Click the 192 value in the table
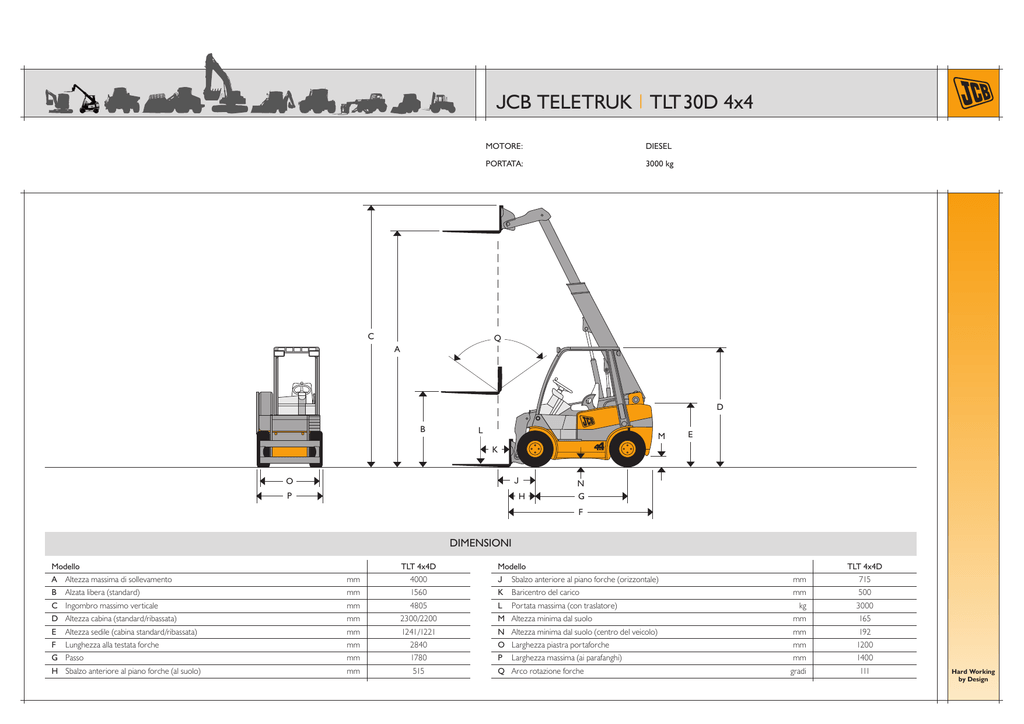This screenshot has width=1024, height=724. 865,632
